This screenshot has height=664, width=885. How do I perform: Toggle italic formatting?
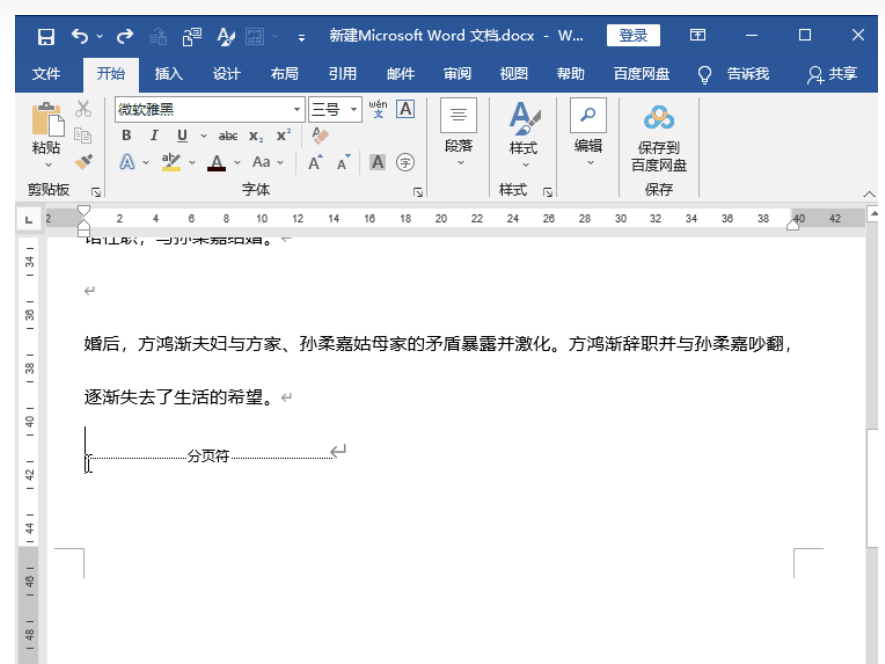(154, 136)
